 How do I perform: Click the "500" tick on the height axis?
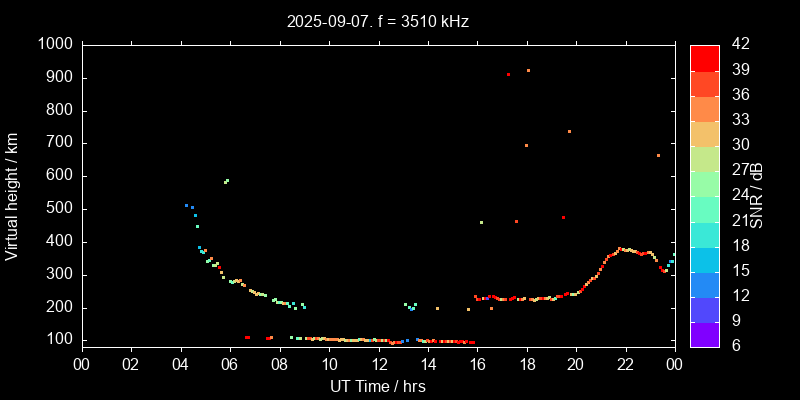click(59, 209)
